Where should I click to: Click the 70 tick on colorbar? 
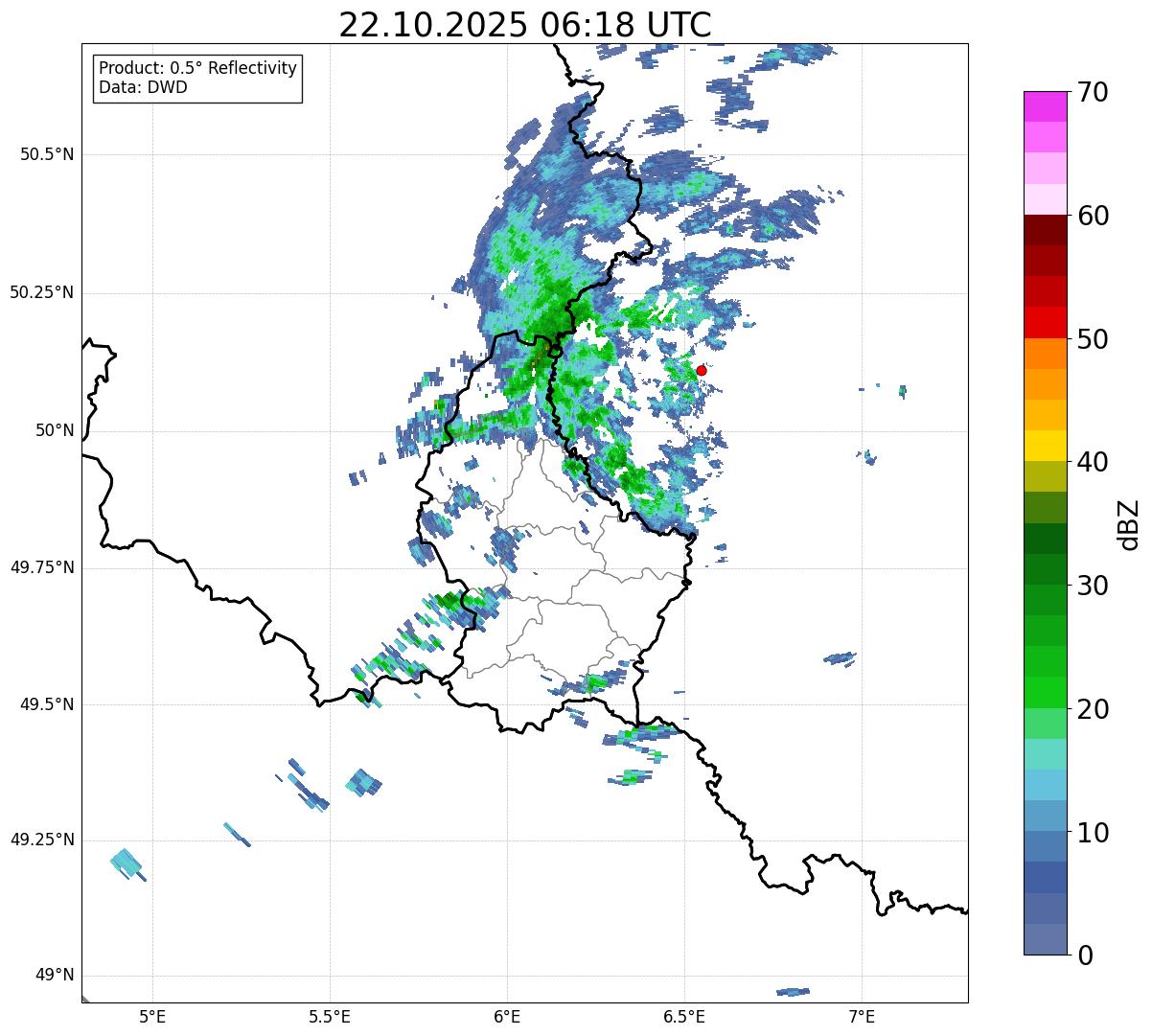[x=1094, y=92]
